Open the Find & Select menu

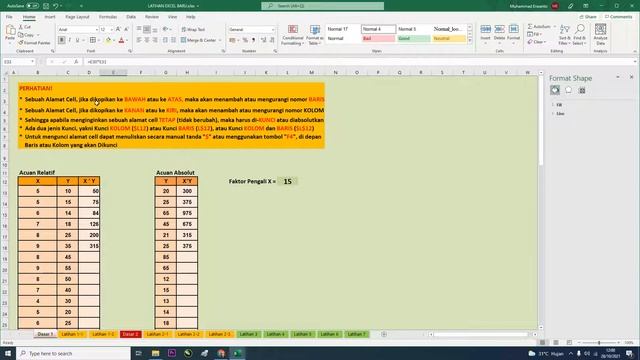pos(580,34)
